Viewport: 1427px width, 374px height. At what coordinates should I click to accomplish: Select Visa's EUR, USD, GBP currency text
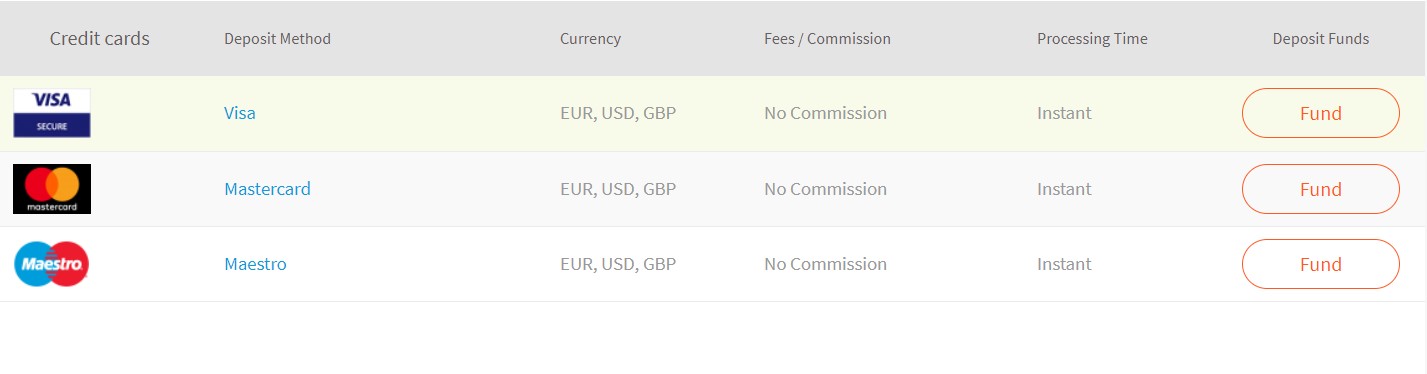tap(618, 113)
